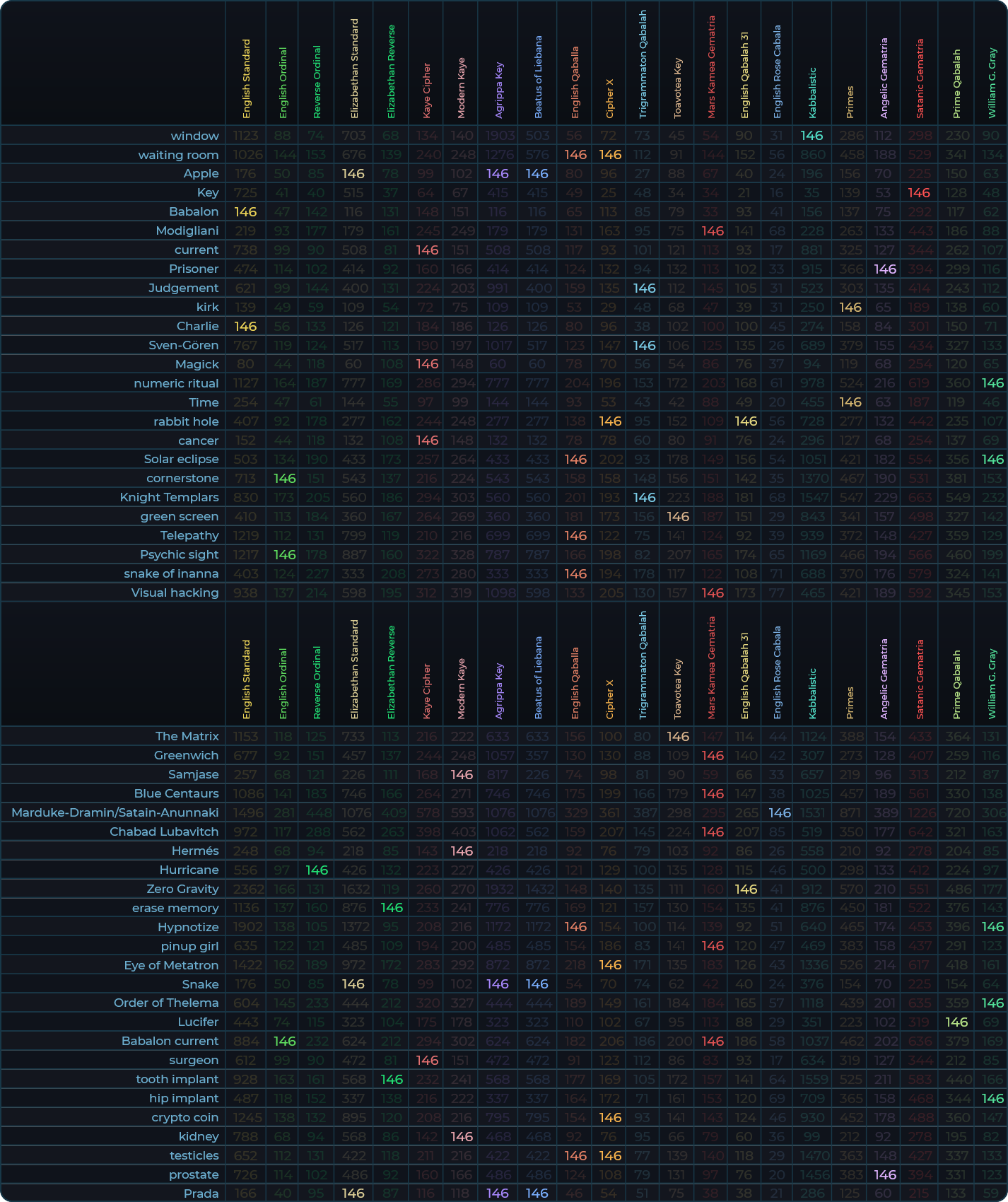Click Hurricane's highlighted Reverse Ordinal 146
Viewport: 1008px width, 1202px height.
click(317, 870)
